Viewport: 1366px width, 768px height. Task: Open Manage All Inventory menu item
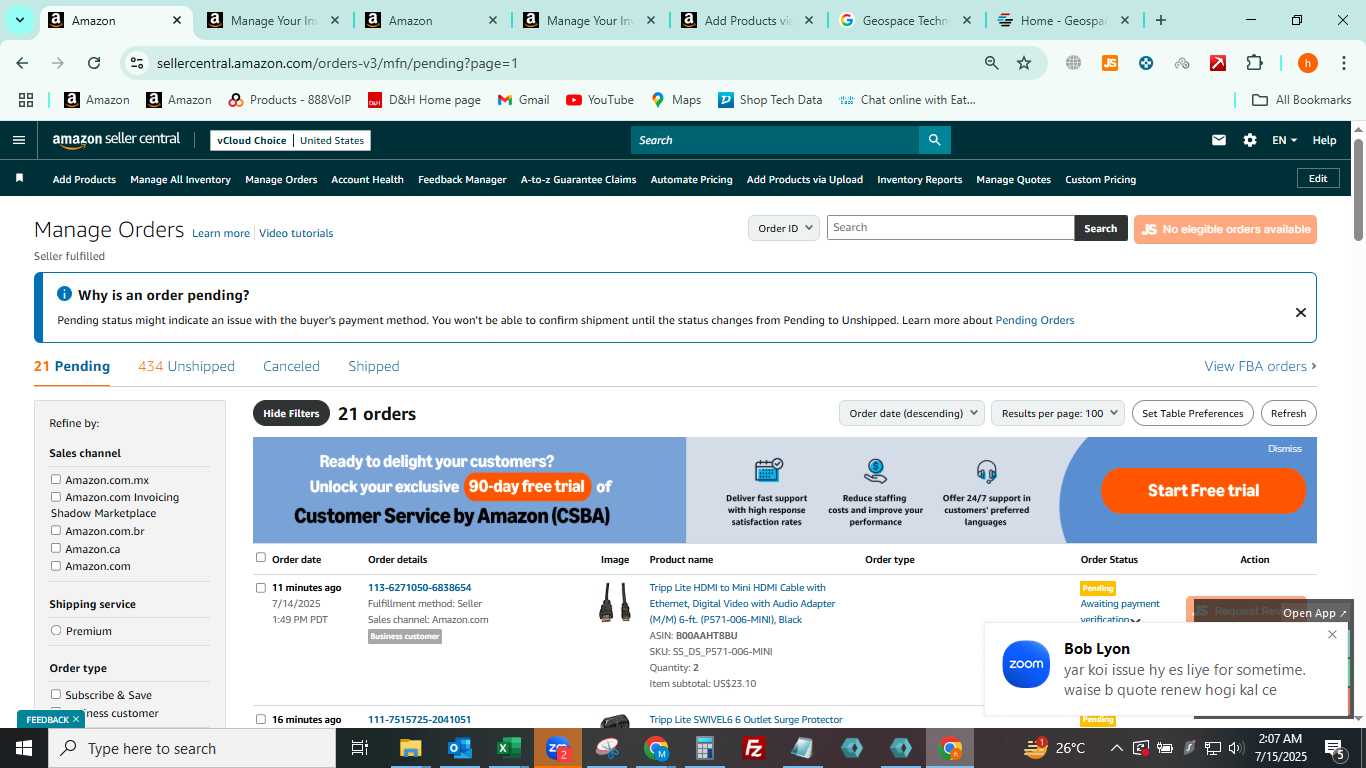pos(180,179)
